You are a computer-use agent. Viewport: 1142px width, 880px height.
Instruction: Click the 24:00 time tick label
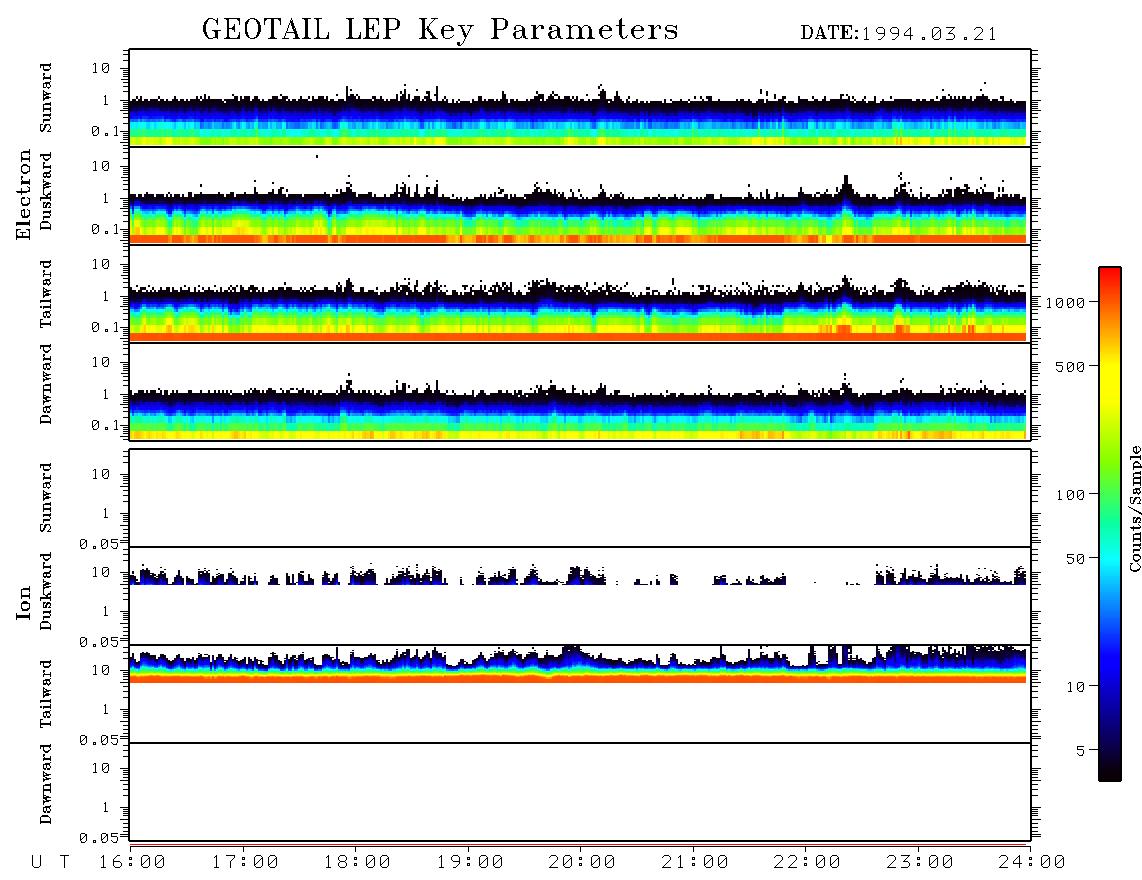1032,862
